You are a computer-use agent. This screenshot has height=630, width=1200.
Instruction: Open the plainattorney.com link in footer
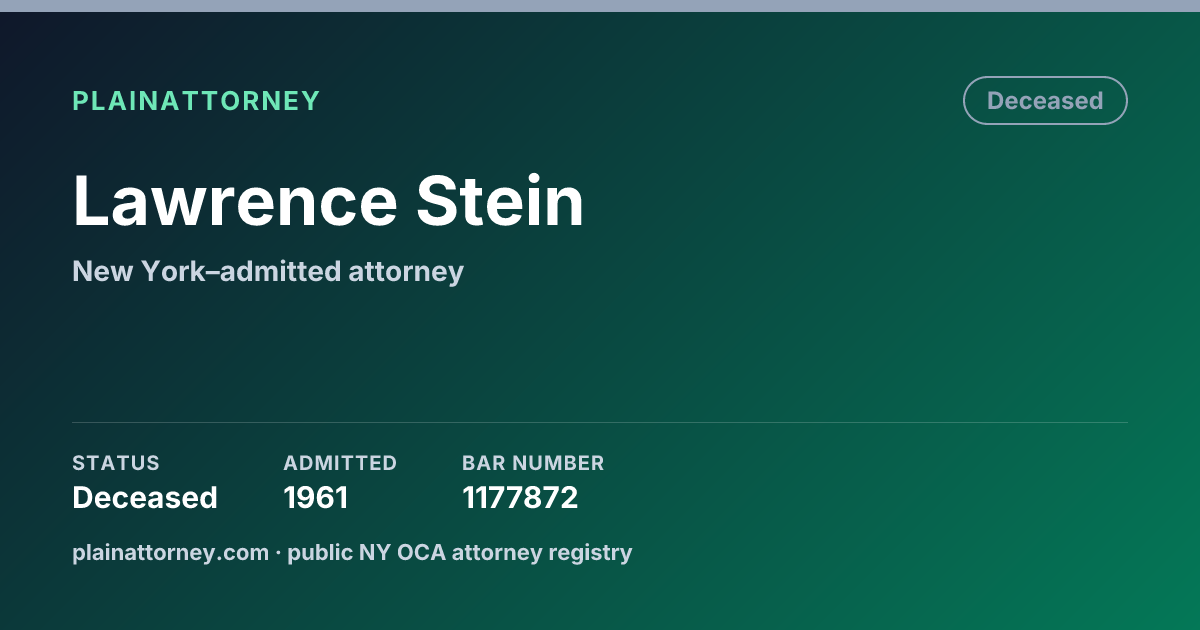pyautogui.click(x=170, y=552)
